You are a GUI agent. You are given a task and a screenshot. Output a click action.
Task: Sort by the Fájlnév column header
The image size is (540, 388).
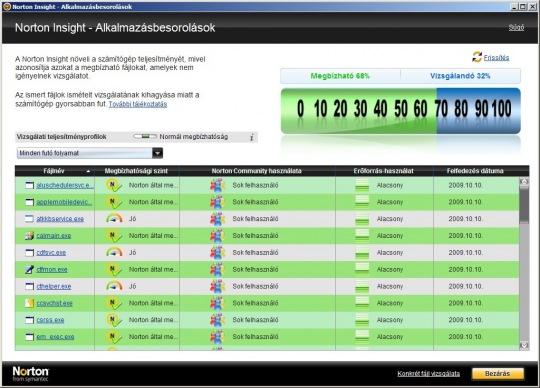tap(54, 171)
